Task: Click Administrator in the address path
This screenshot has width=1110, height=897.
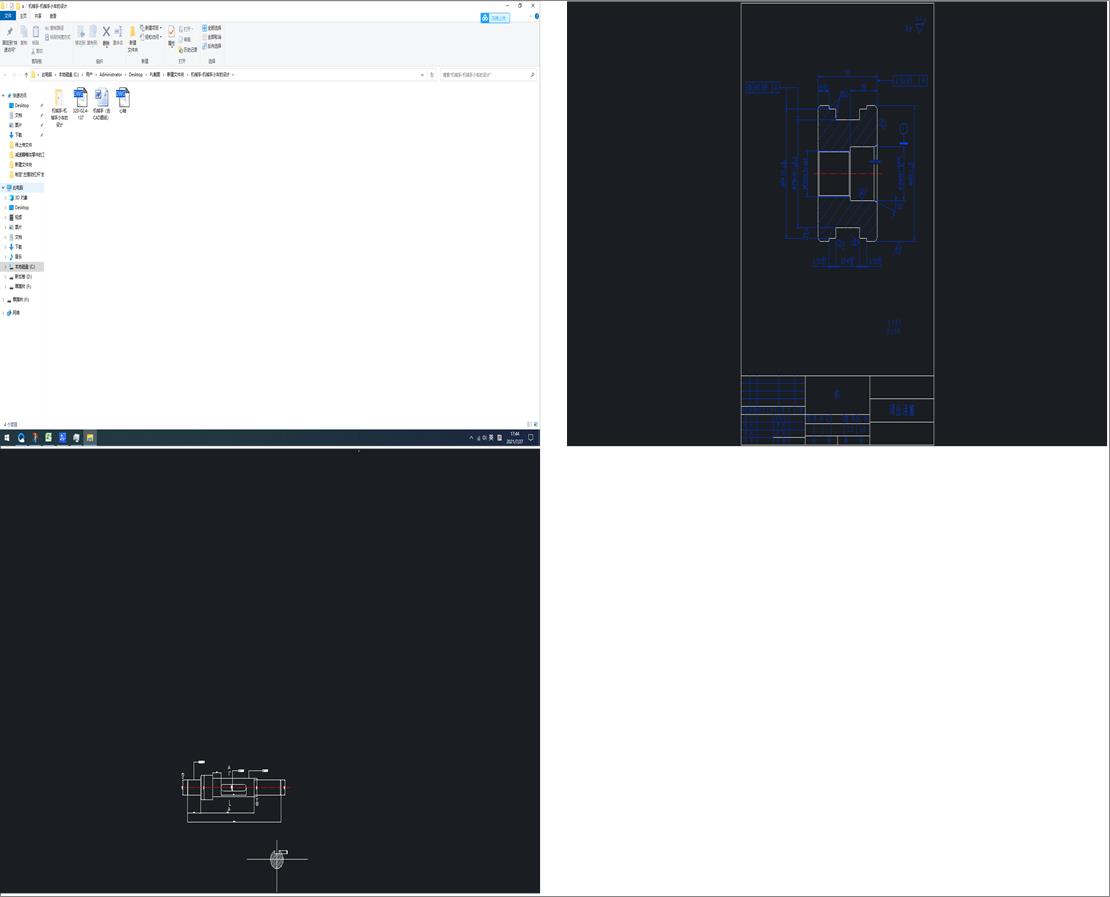Action: click(110, 74)
